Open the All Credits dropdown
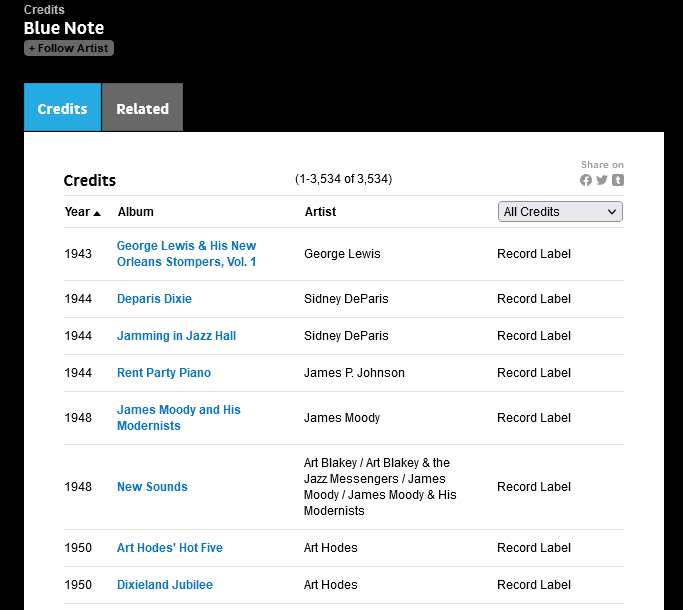 [560, 212]
